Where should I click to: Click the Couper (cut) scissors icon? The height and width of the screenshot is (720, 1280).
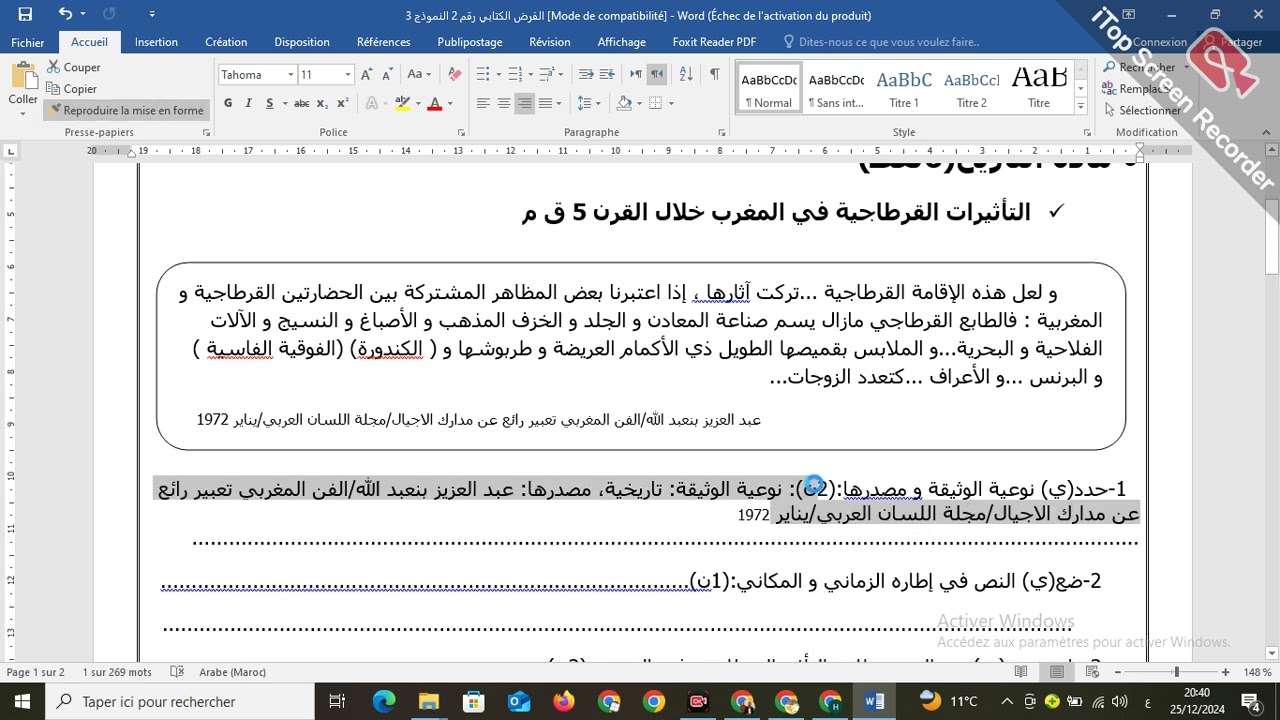point(53,67)
